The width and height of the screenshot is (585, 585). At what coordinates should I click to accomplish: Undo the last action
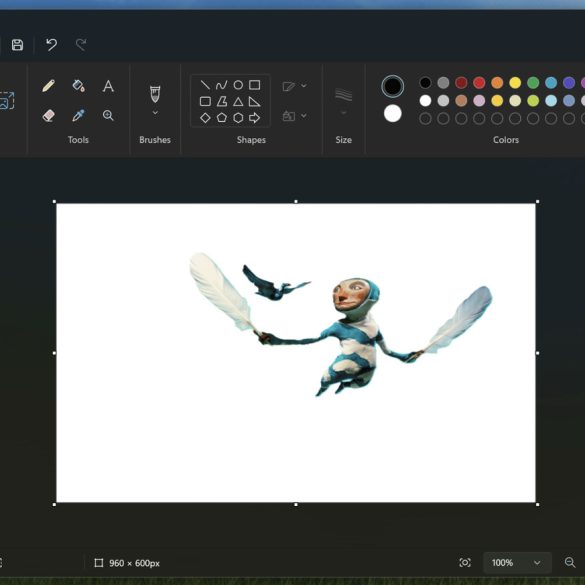click(51, 45)
